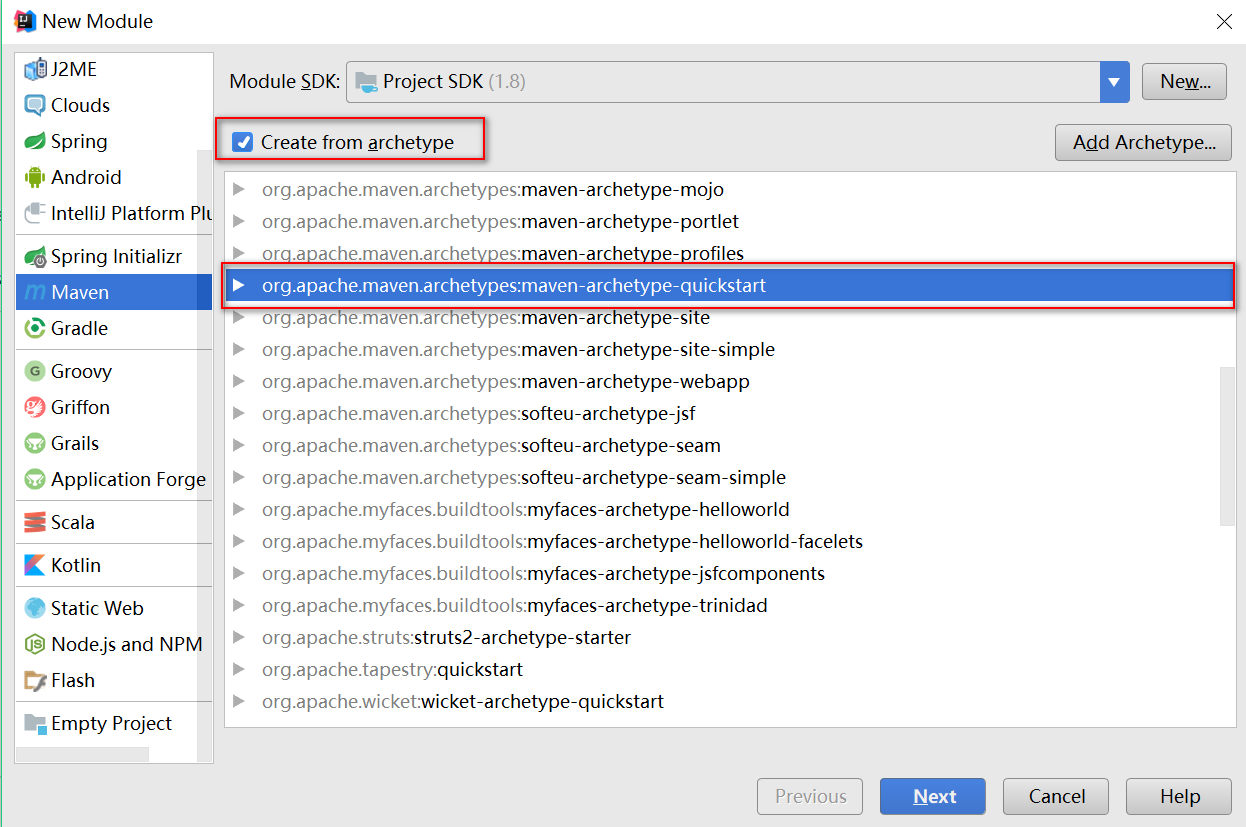Click the Previous button
The height and width of the screenshot is (827, 1246).
pos(810,796)
